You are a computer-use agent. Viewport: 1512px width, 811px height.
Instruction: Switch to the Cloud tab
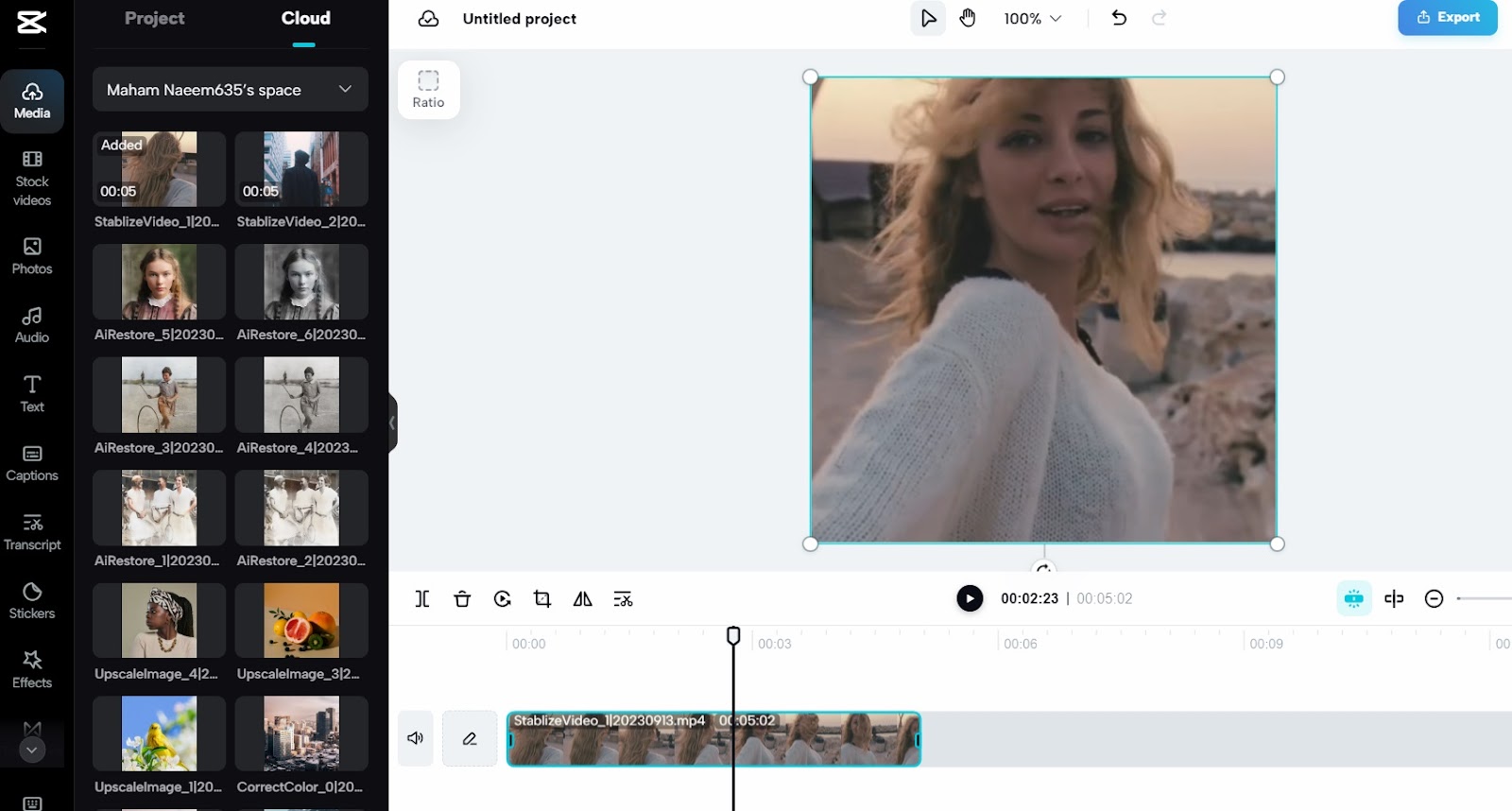pos(305,18)
